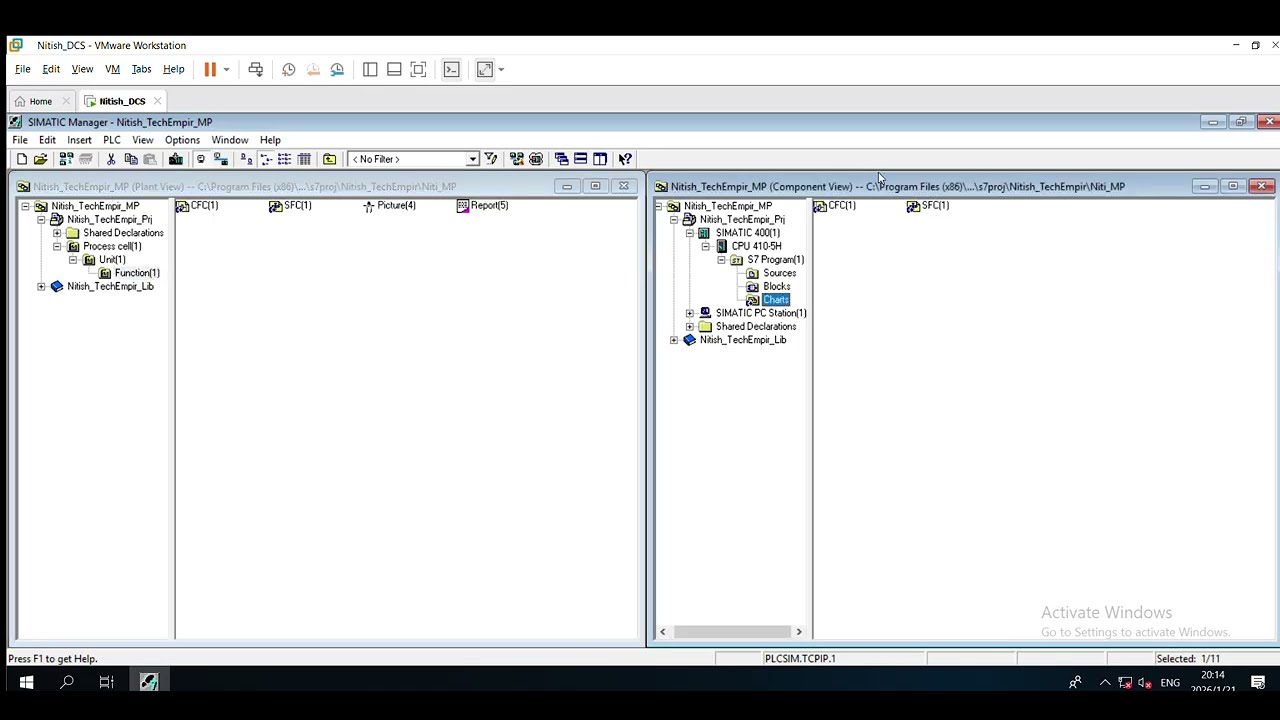Click the Simulation On/Off toolbar icon
The width and height of the screenshot is (1280, 720).
pyautogui.click(x=536, y=159)
